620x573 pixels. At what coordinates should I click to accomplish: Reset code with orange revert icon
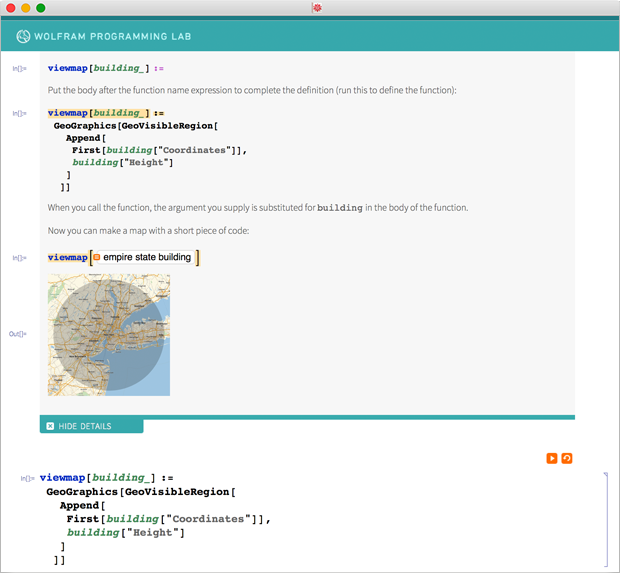tap(567, 458)
